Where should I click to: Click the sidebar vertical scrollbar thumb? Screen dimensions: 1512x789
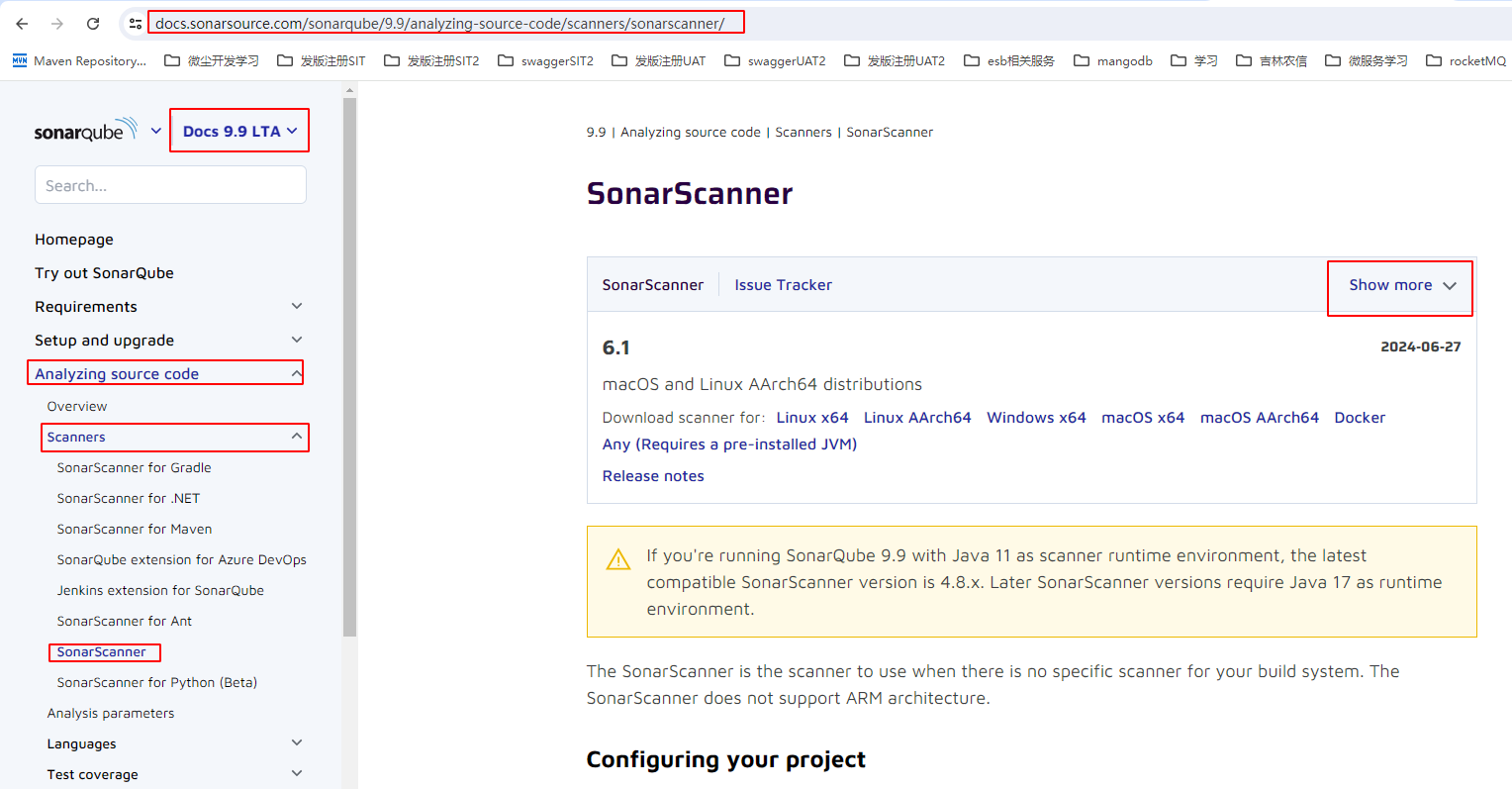point(349,366)
